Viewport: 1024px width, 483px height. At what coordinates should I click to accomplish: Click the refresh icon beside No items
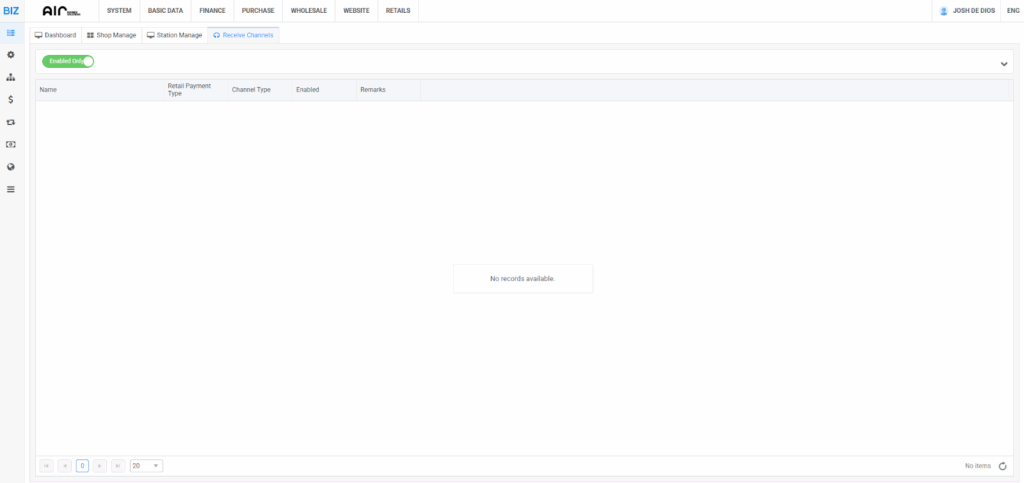click(x=1002, y=466)
